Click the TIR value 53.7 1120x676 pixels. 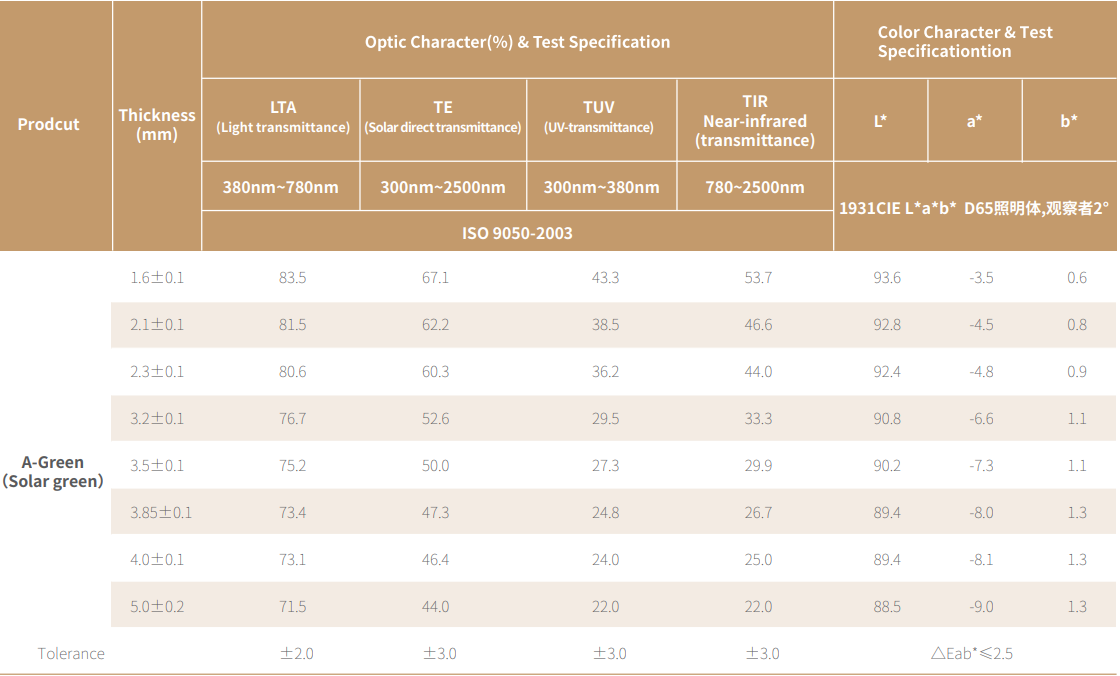[x=758, y=278]
